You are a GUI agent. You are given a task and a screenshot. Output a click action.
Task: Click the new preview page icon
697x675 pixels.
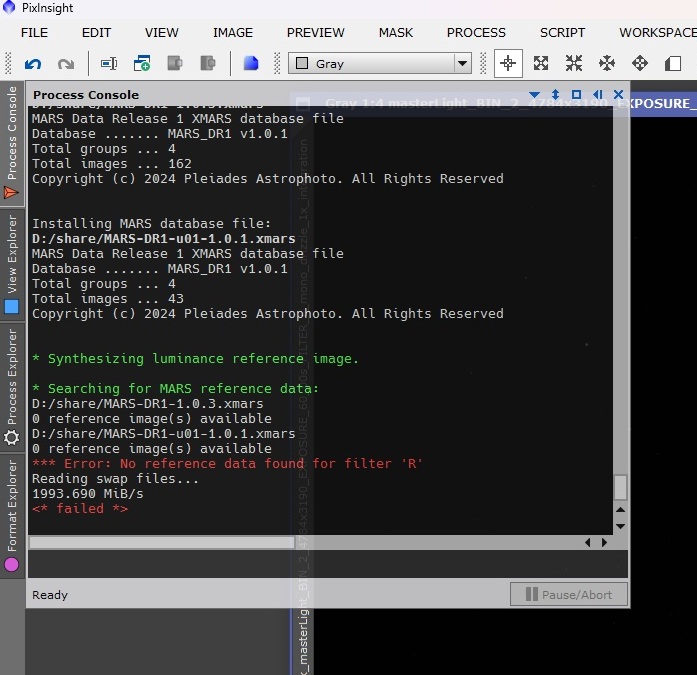click(673, 64)
